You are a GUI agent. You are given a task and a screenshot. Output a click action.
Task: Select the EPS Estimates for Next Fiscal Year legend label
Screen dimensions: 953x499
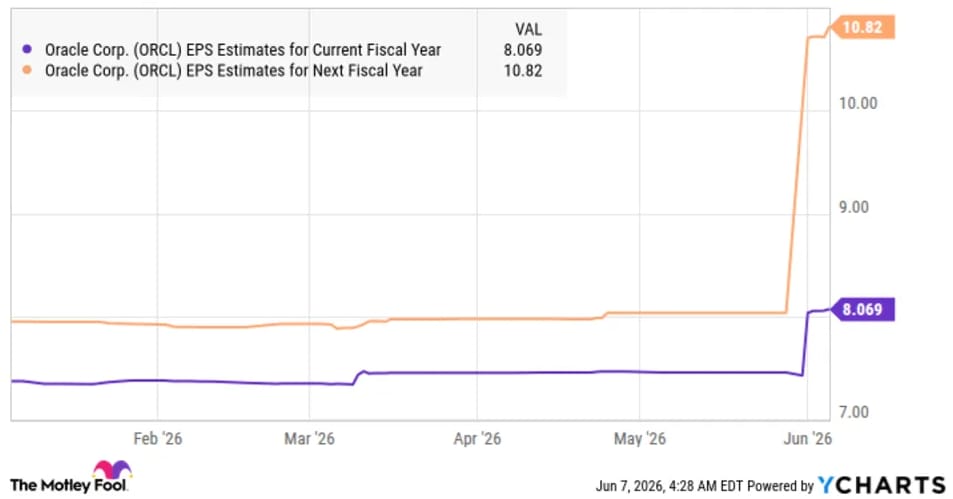pyautogui.click(x=233, y=71)
